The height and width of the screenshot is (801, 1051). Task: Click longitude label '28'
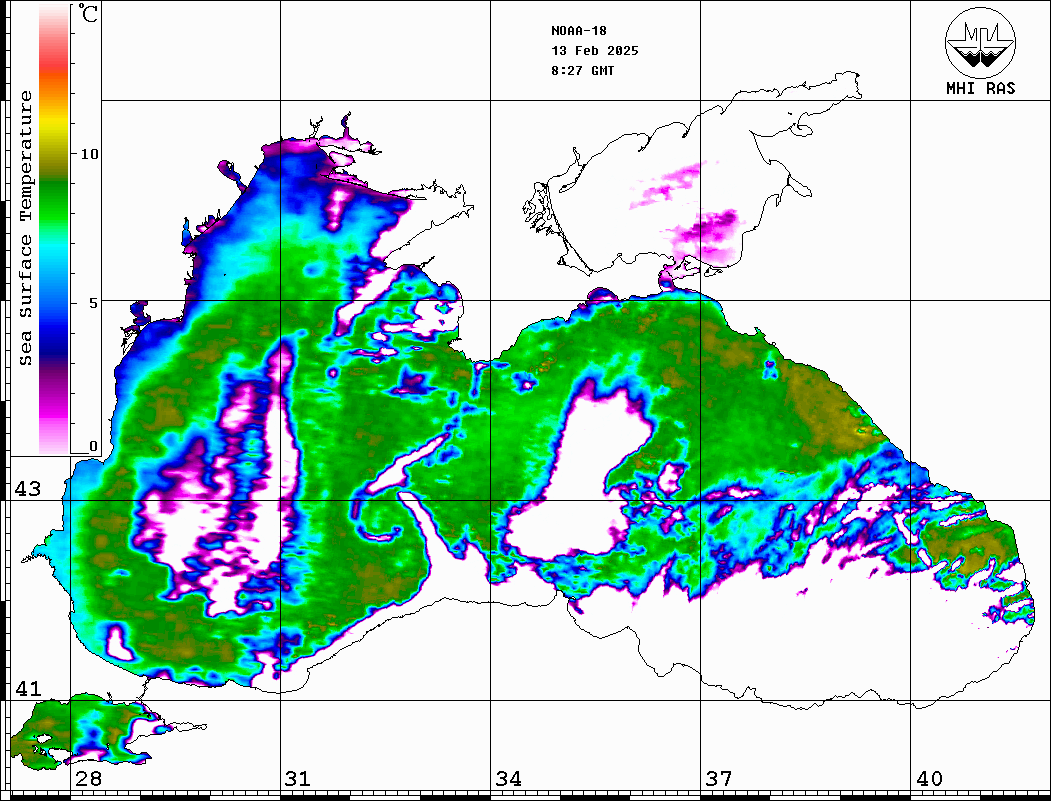[88, 778]
